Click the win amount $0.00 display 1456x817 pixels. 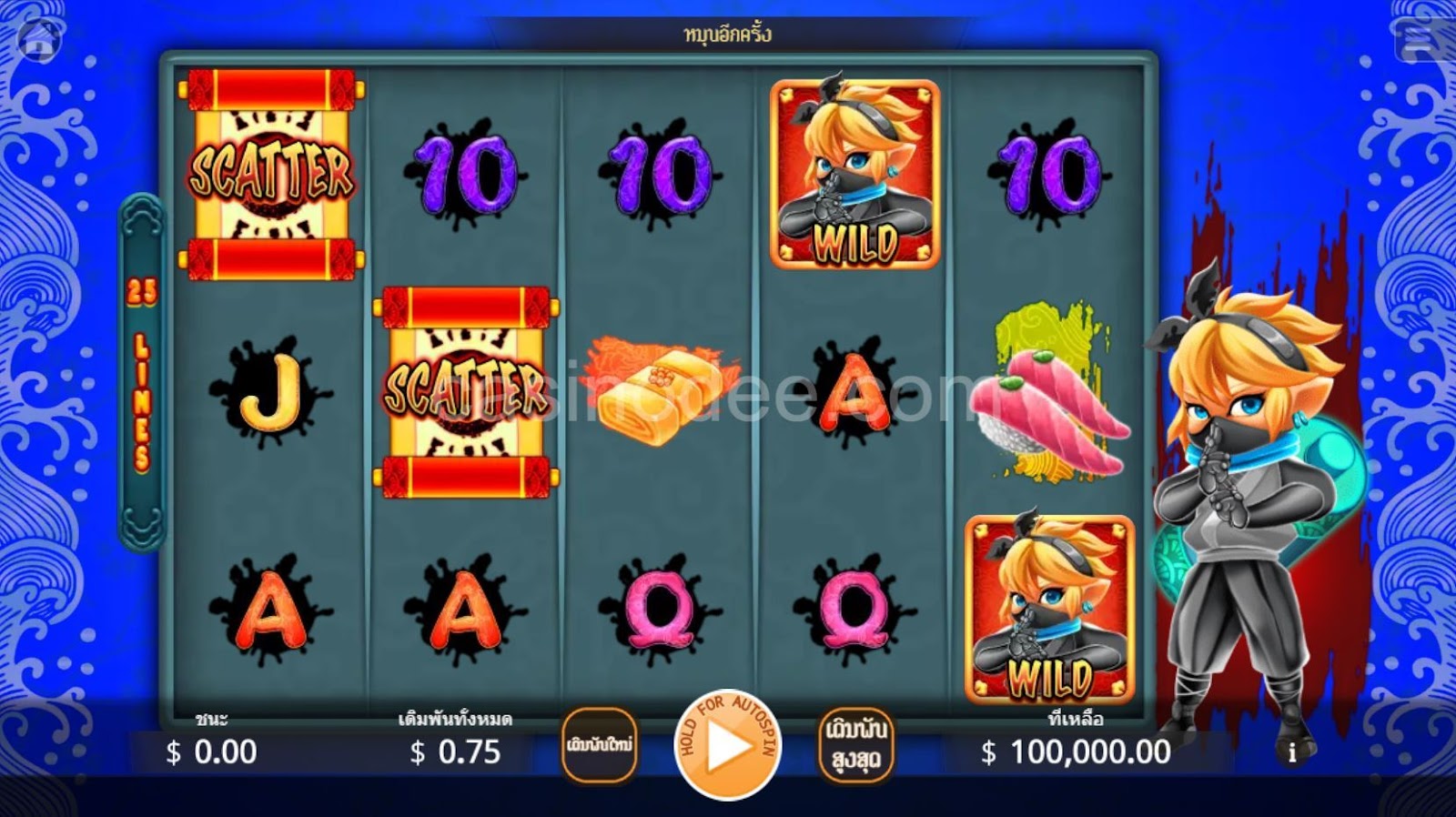click(211, 751)
